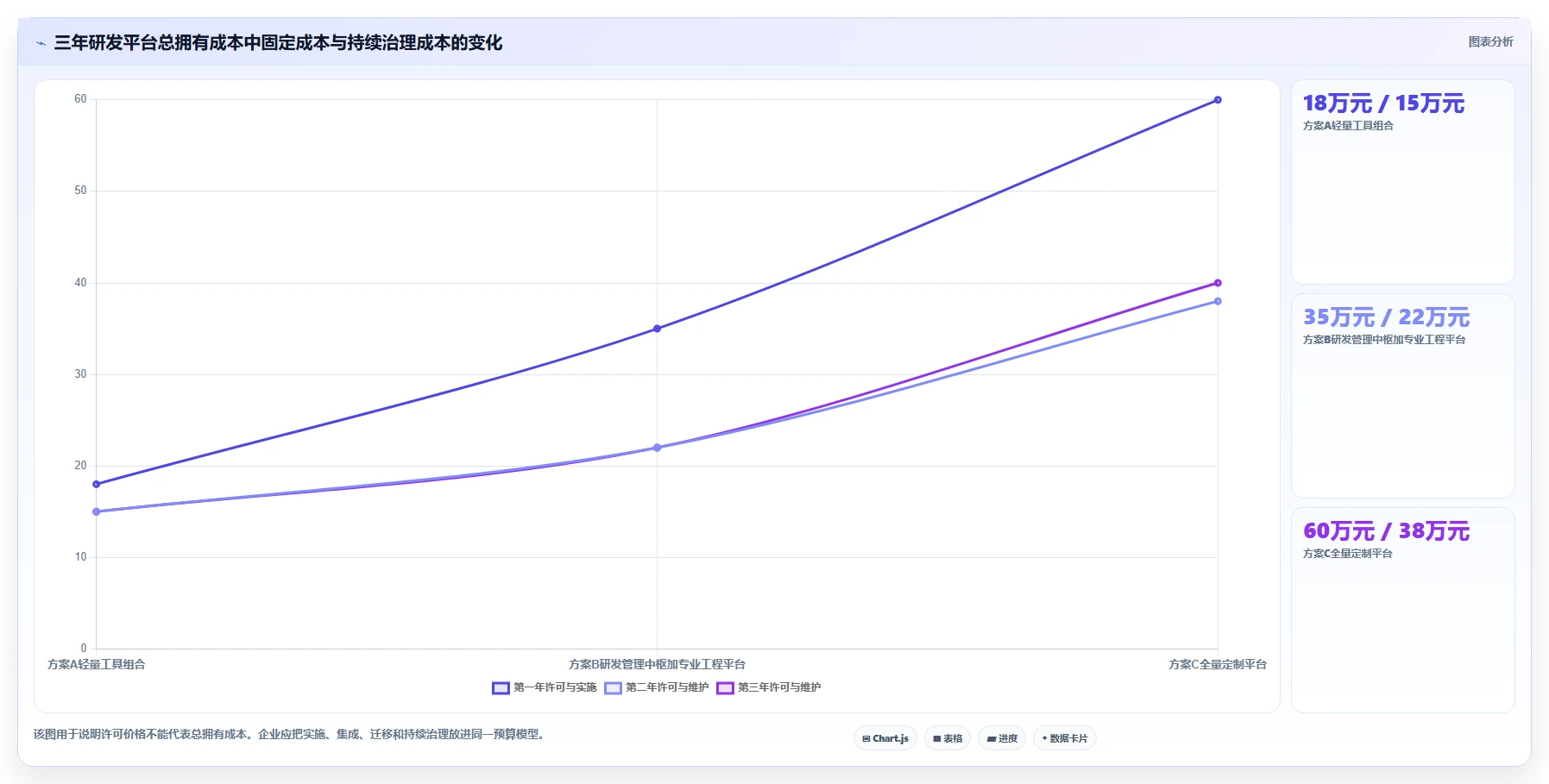Screen dimensions: 1549x784
Task: Open the 60万元 / 38万元 data card
Action: pos(1402,610)
